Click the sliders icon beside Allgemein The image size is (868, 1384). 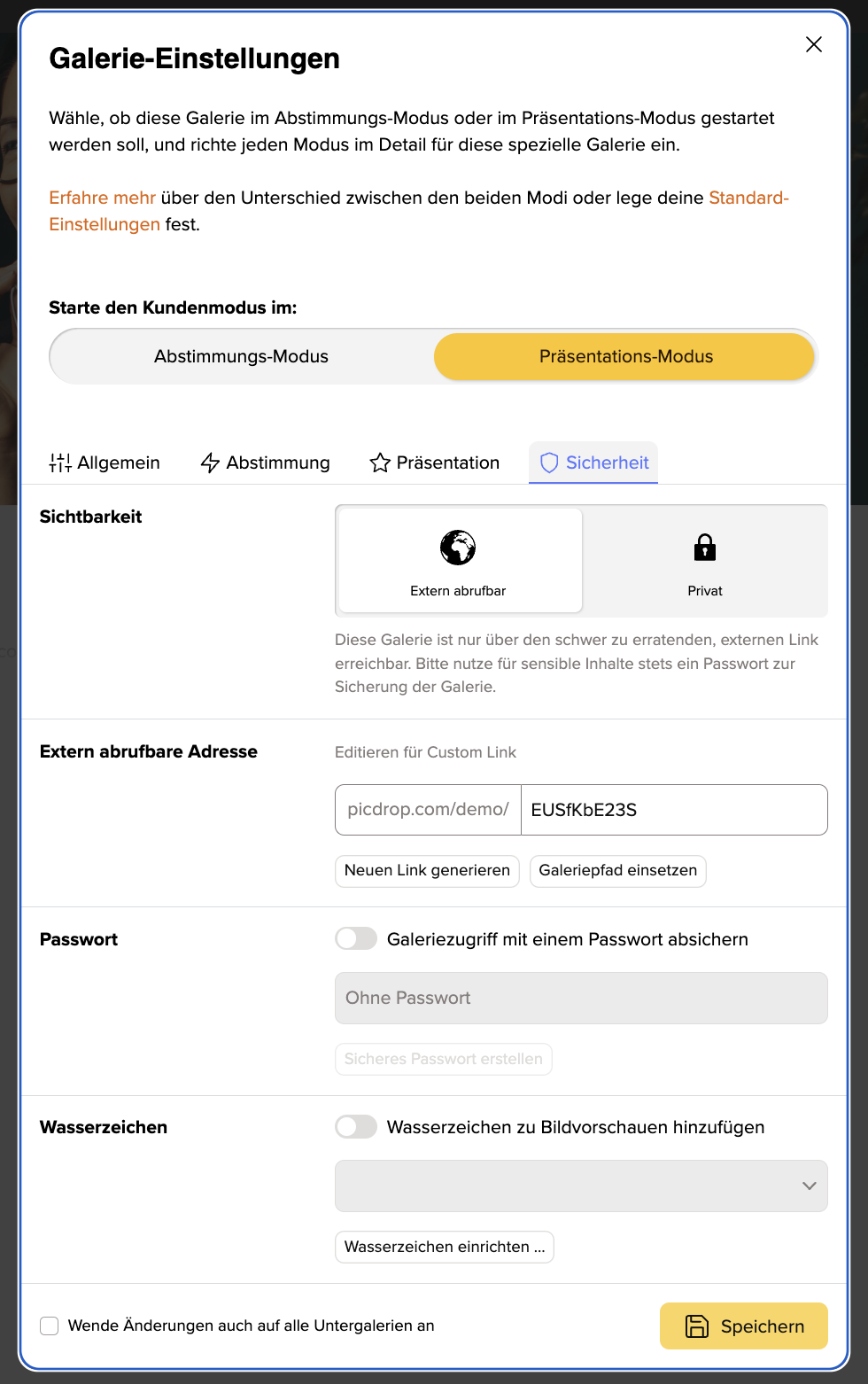tap(60, 463)
